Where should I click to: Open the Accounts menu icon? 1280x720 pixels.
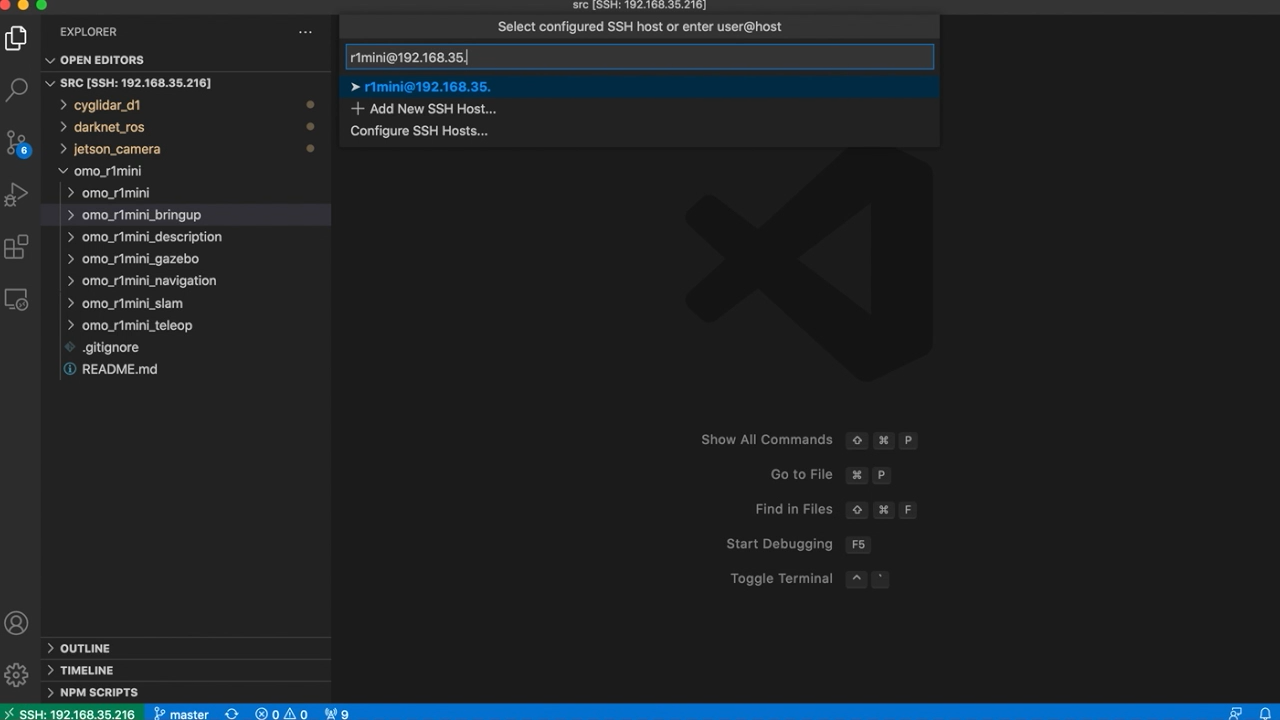pyautogui.click(x=16, y=623)
